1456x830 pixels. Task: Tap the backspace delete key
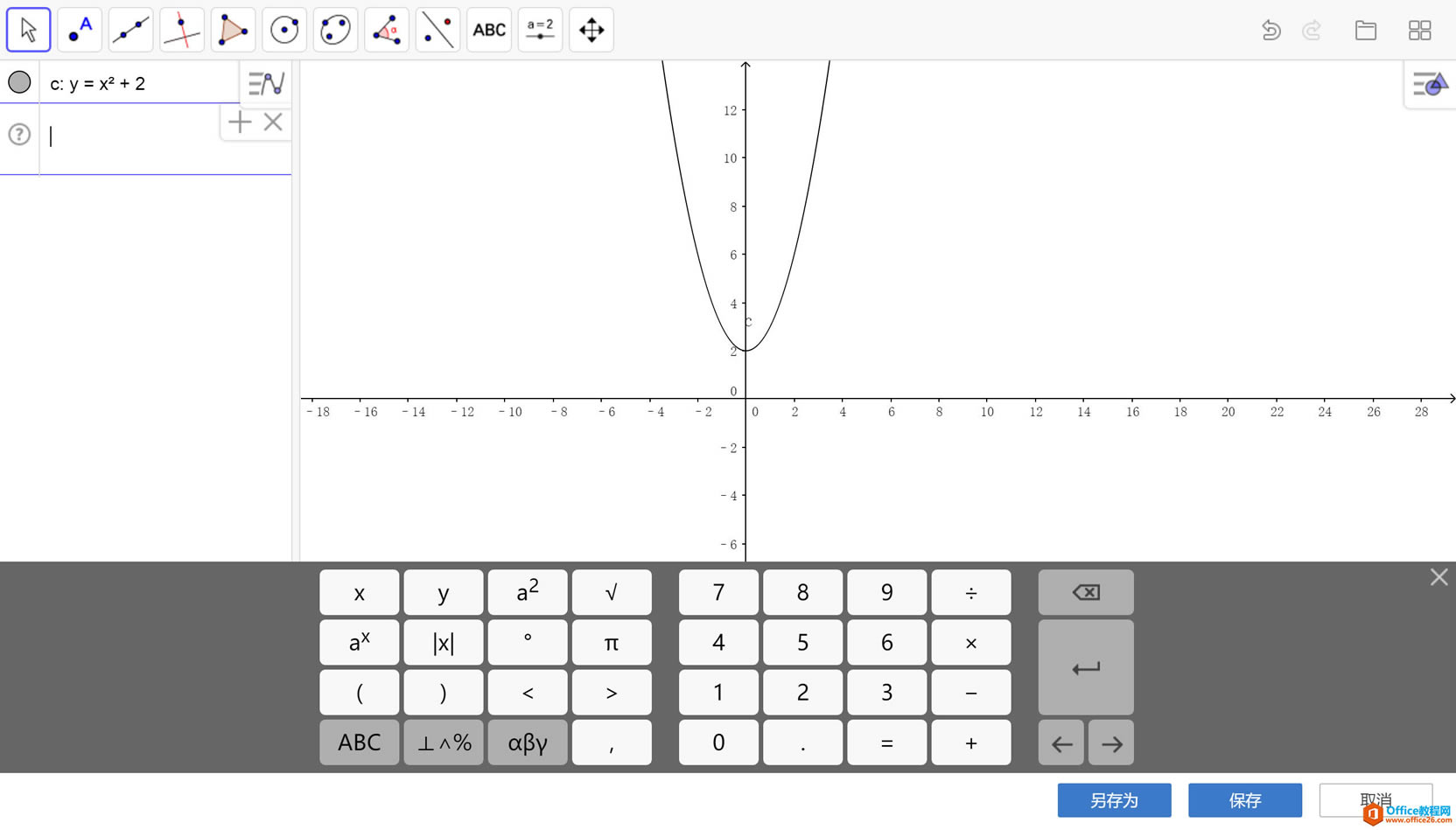point(1086,593)
